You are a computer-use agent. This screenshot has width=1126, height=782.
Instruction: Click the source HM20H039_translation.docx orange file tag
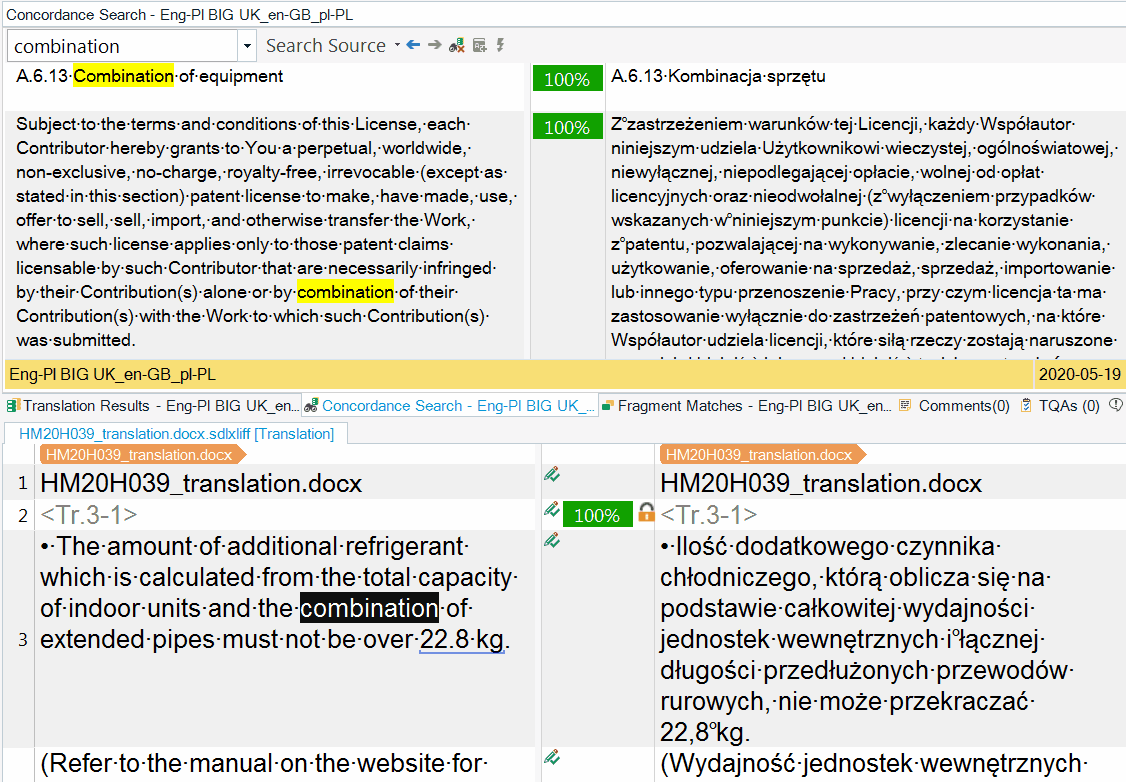pos(141,455)
